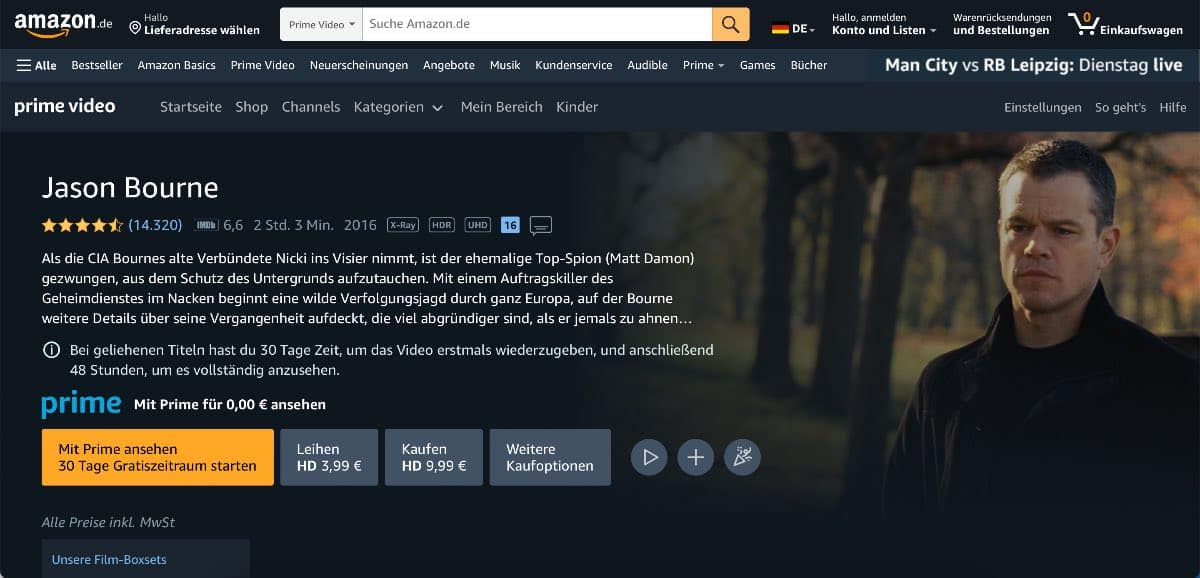Open Unsere Film-Boxsets link
Image resolution: width=1200 pixels, height=578 pixels.
(109, 560)
